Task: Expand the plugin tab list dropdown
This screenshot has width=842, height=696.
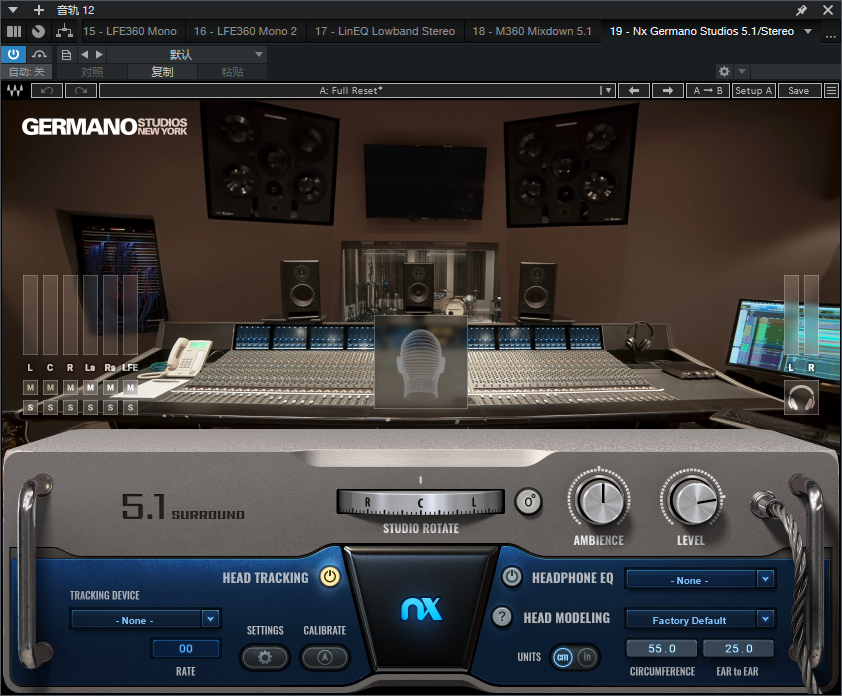Action: click(808, 31)
